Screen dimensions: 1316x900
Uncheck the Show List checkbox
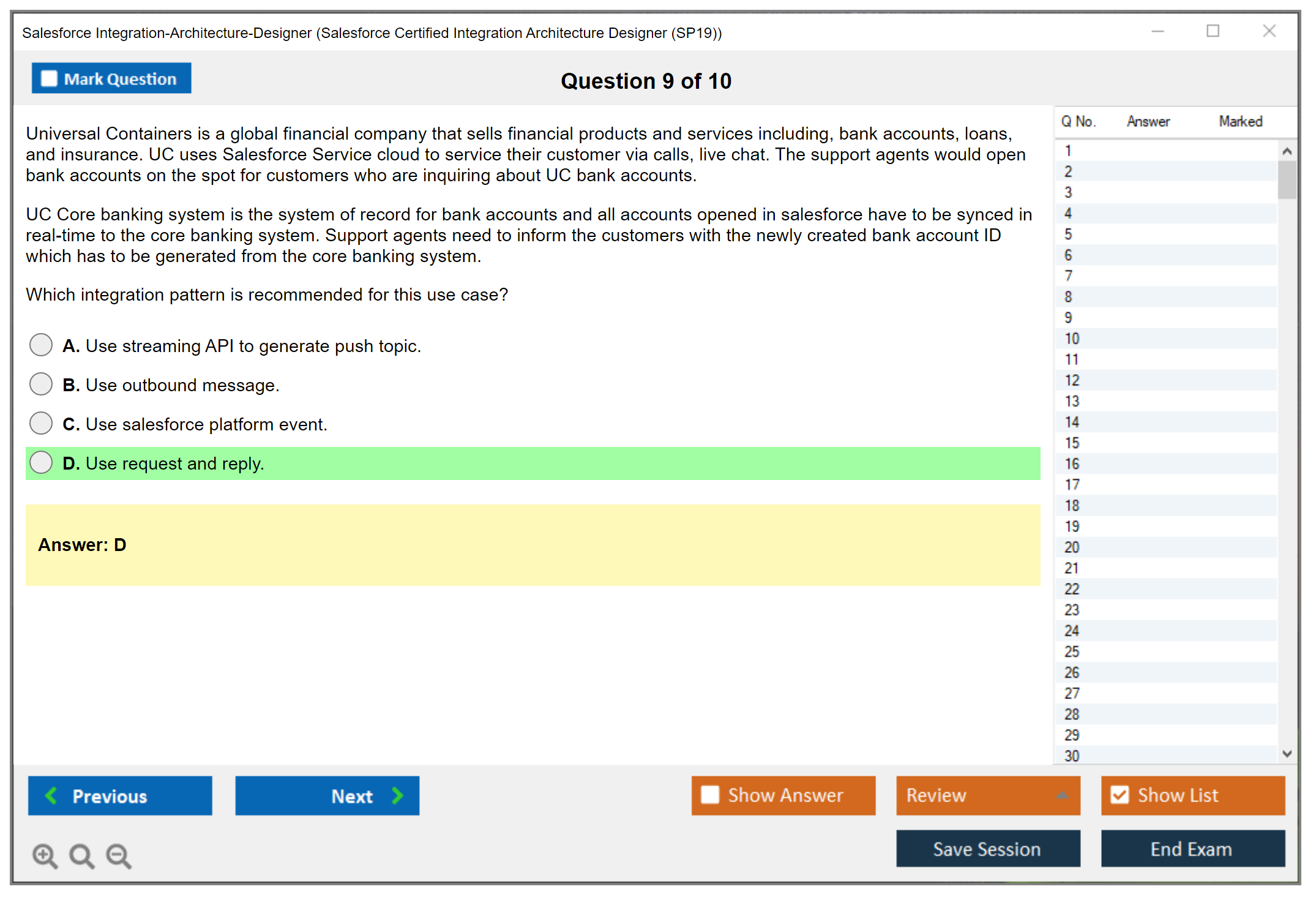(x=1120, y=795)
